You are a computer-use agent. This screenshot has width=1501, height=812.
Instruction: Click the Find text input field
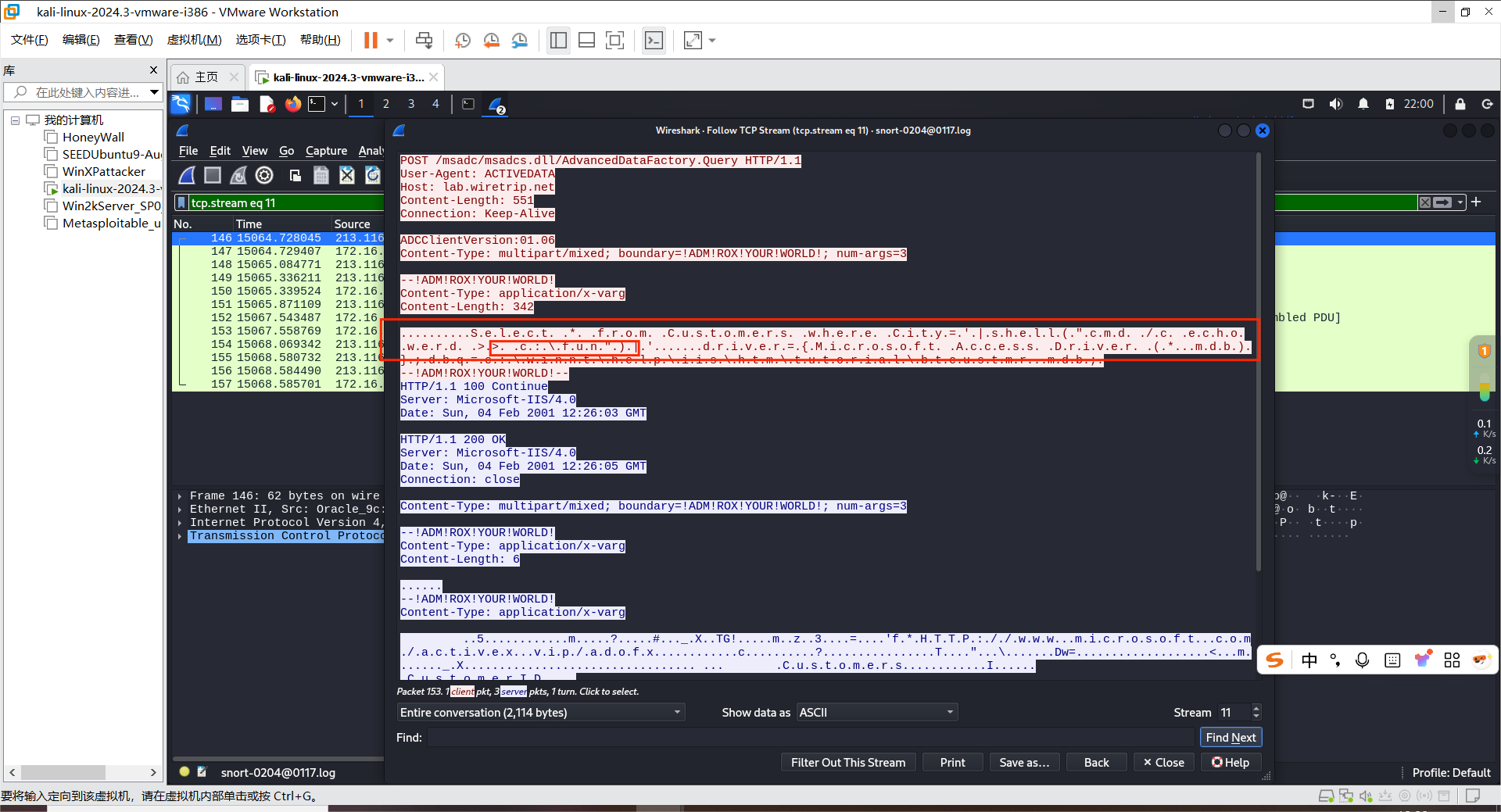pos(810,738)
